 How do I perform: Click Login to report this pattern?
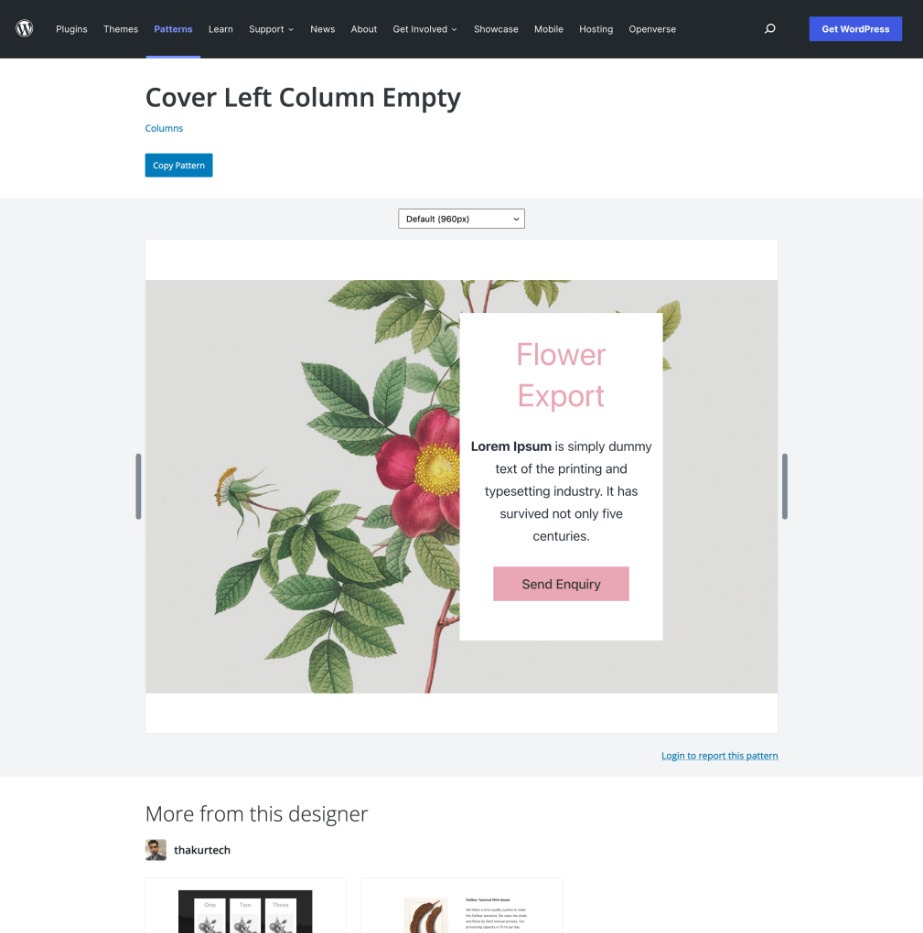pos(719,756)
